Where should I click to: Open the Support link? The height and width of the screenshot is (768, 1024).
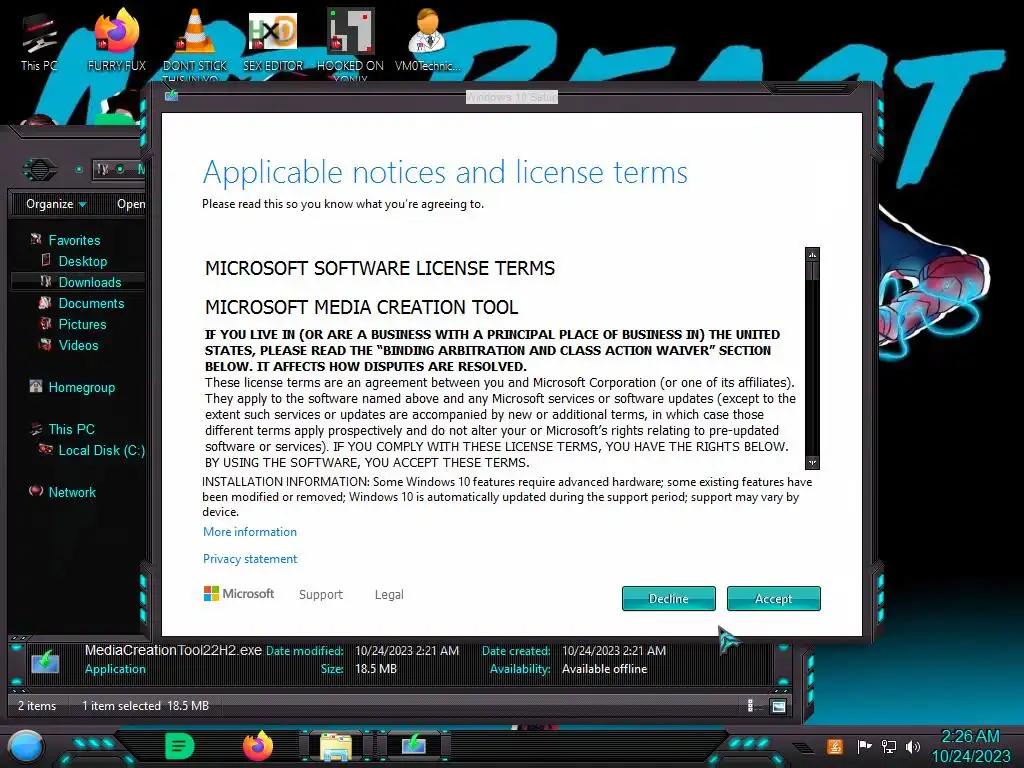pyautogui.click(x=321, y=594)
